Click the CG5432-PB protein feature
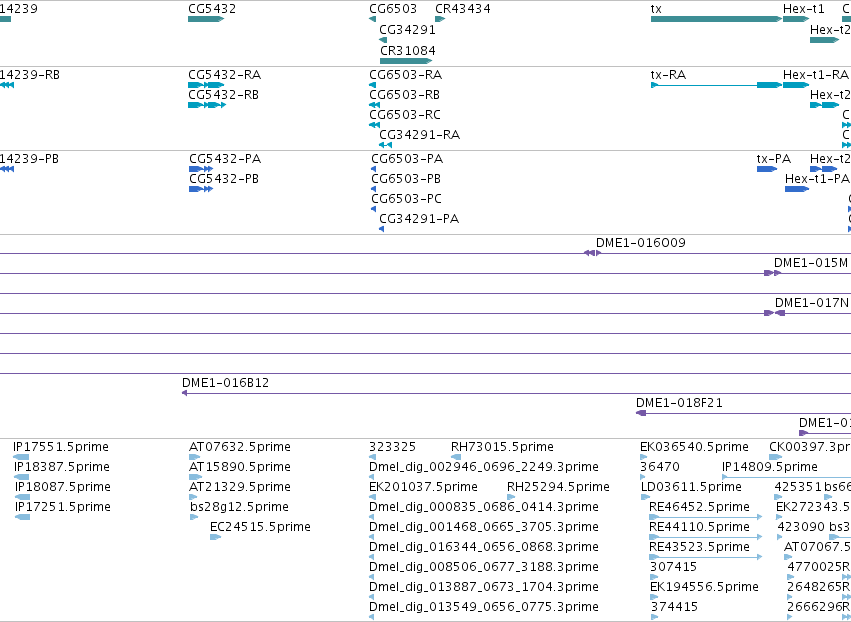The height and width of the screenshot is (622, 851). 201,189
